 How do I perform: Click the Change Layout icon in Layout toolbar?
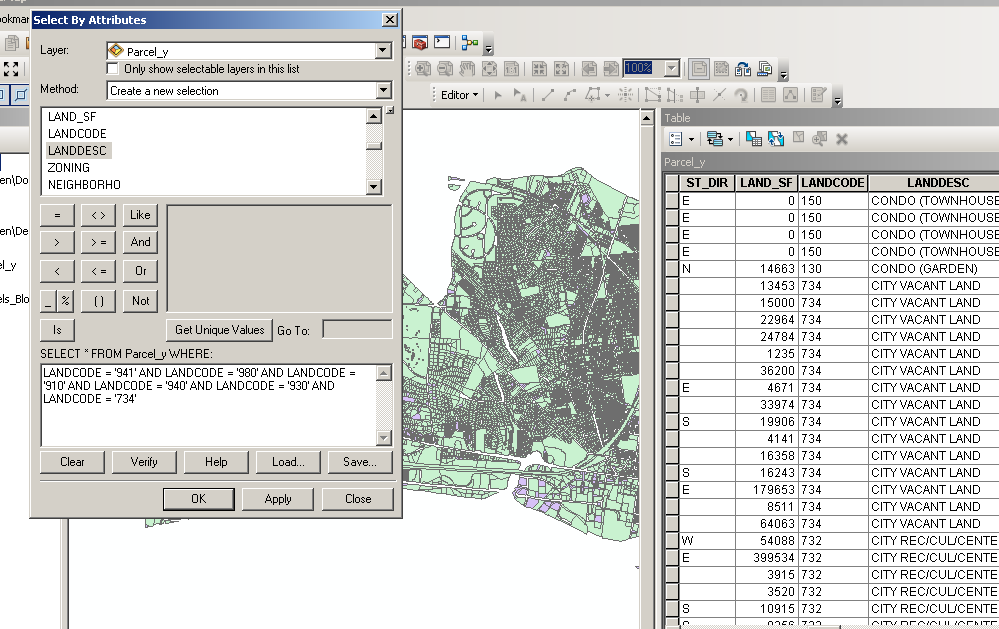point(743,69)
